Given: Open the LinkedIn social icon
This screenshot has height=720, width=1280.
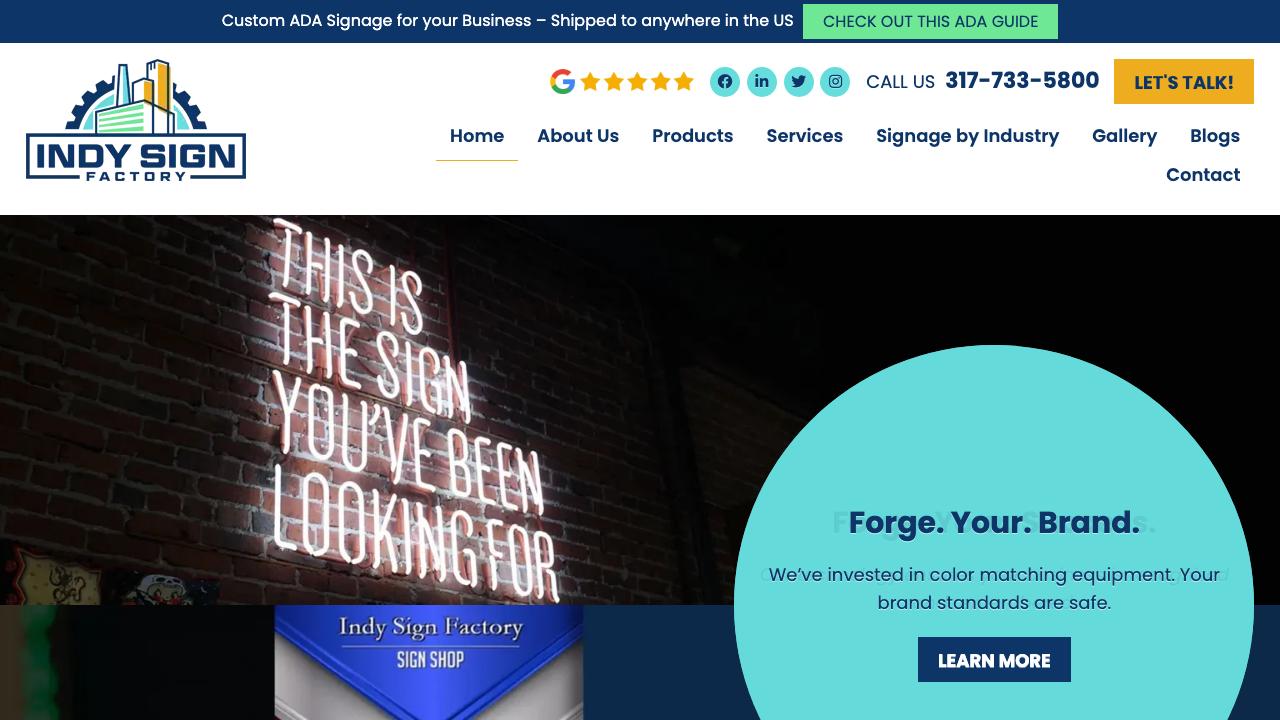Looking at the screenshot, I should tap(762, 82).
